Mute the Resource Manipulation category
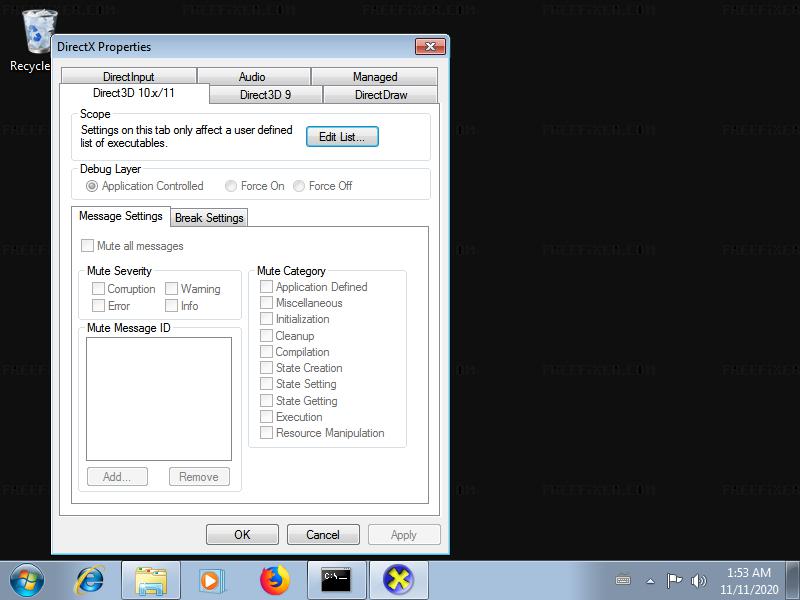This screenshot has height=600, width=800. 322,433
